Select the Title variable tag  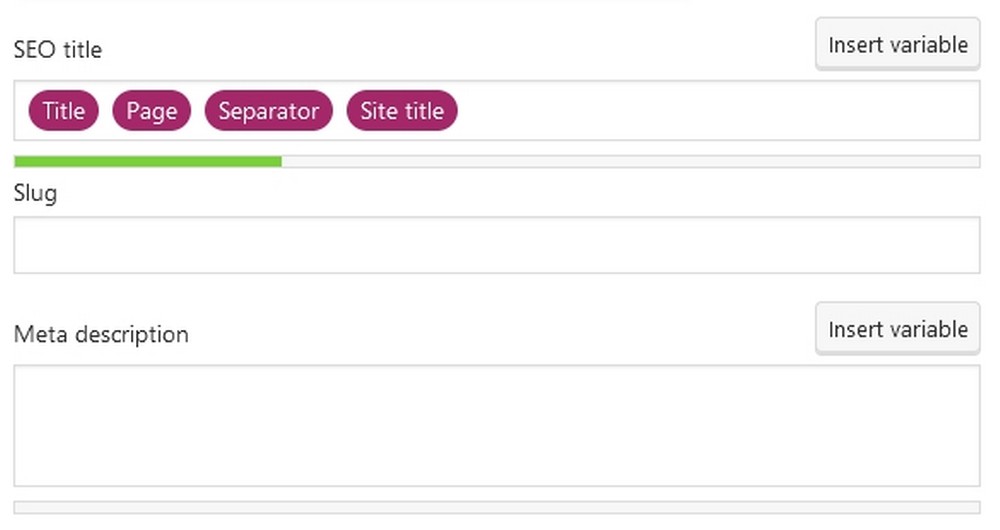[64, 110]
